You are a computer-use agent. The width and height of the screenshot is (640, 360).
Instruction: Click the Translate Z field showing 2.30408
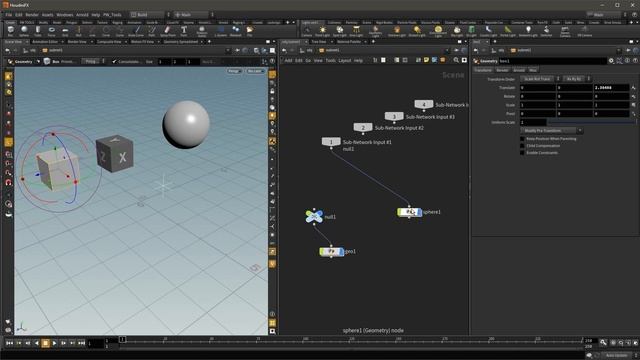[x=611, y=87]
